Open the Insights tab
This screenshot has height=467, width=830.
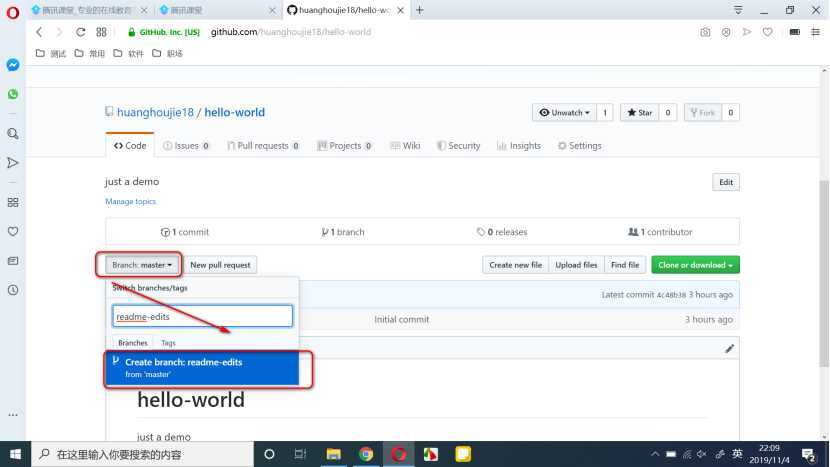click(519, 146)
